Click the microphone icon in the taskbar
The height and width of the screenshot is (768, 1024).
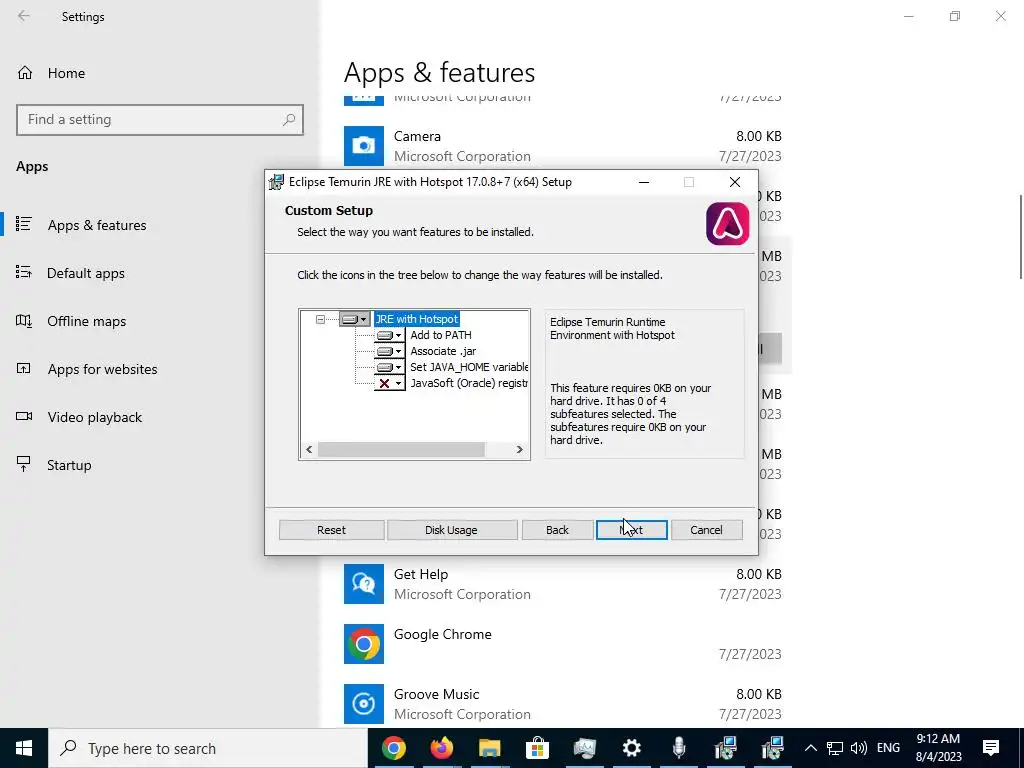point(679,748)
